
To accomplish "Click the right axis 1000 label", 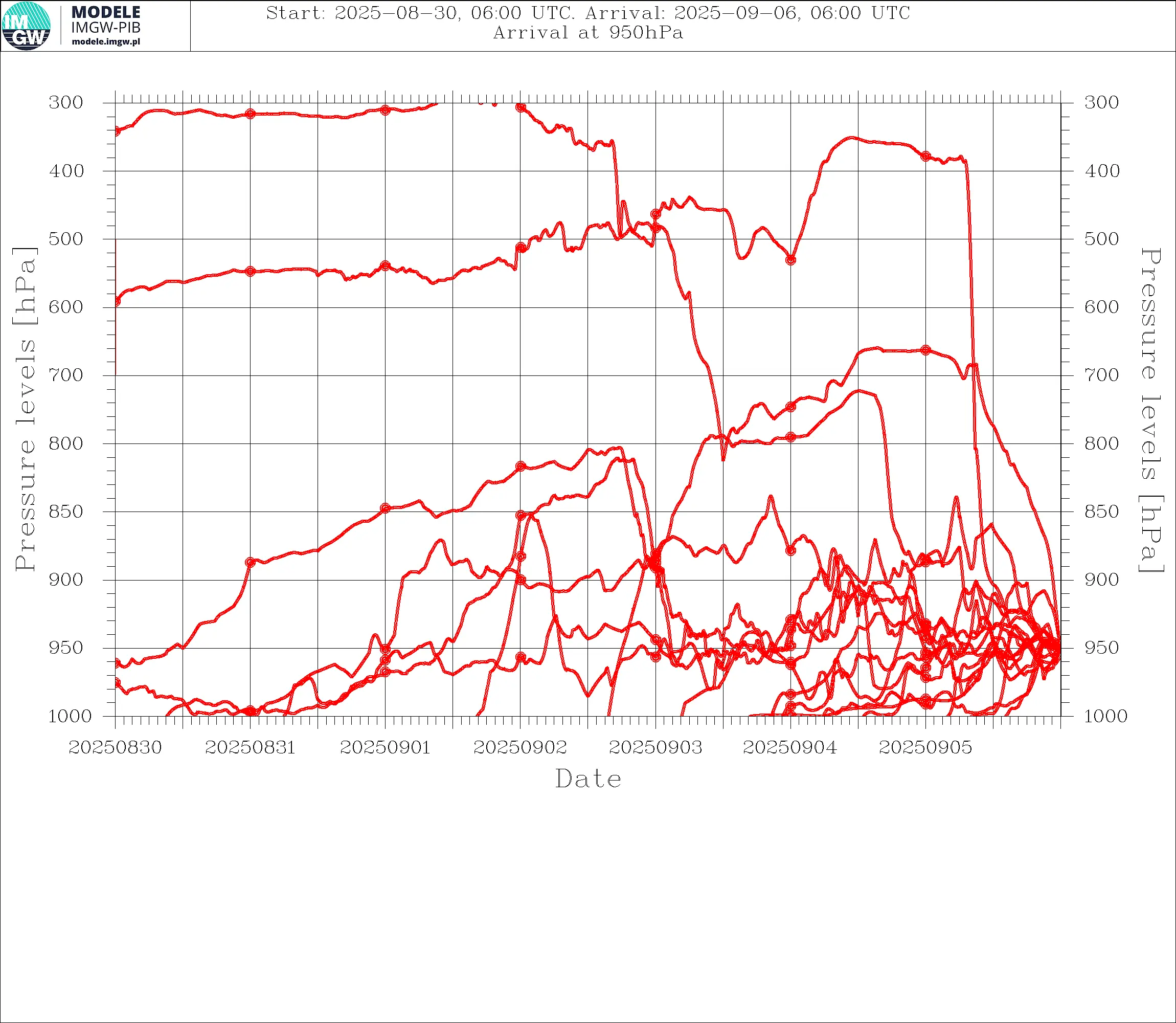I will coord(1105,716).
